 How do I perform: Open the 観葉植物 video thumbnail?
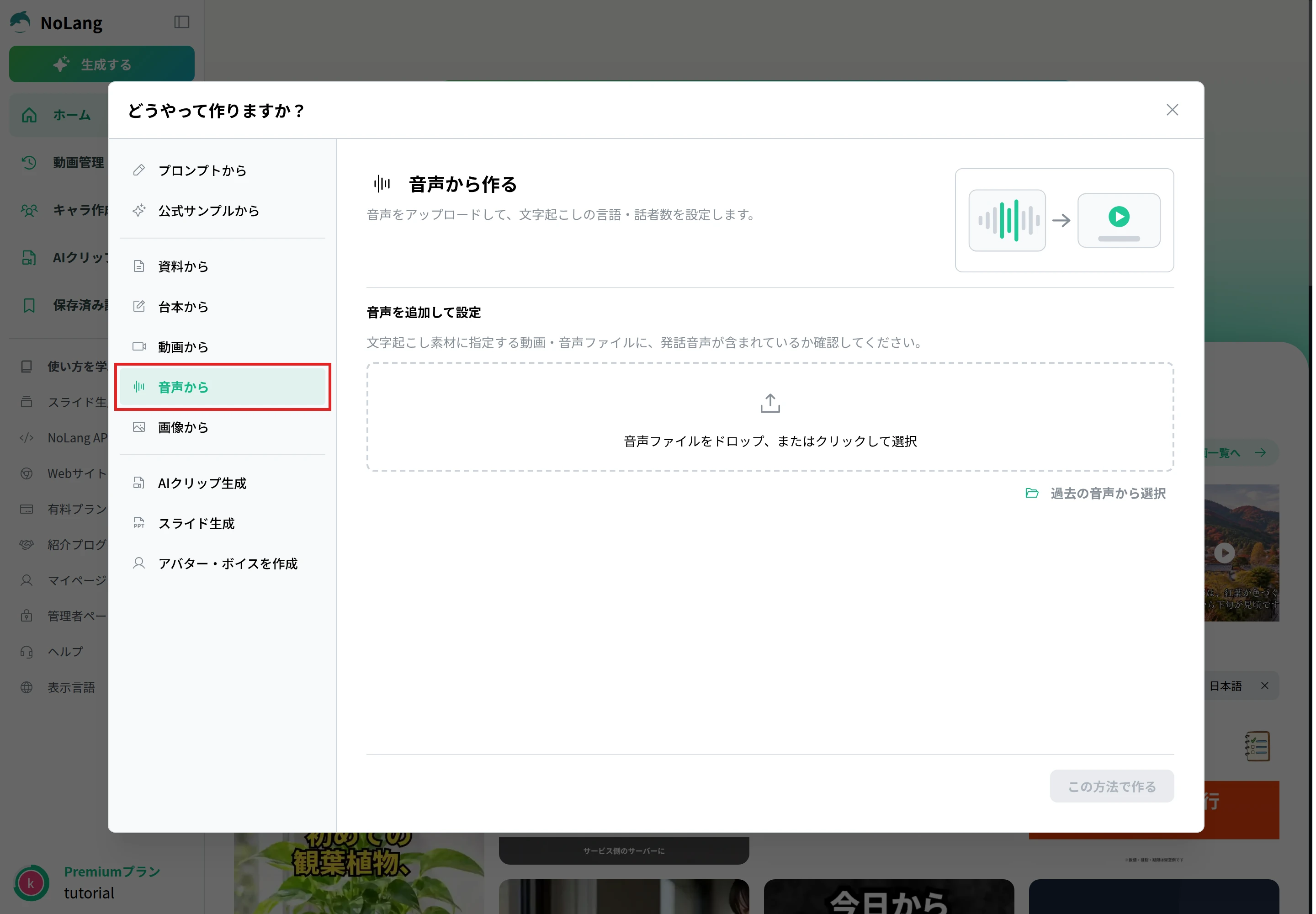click(x=359, y=873)
